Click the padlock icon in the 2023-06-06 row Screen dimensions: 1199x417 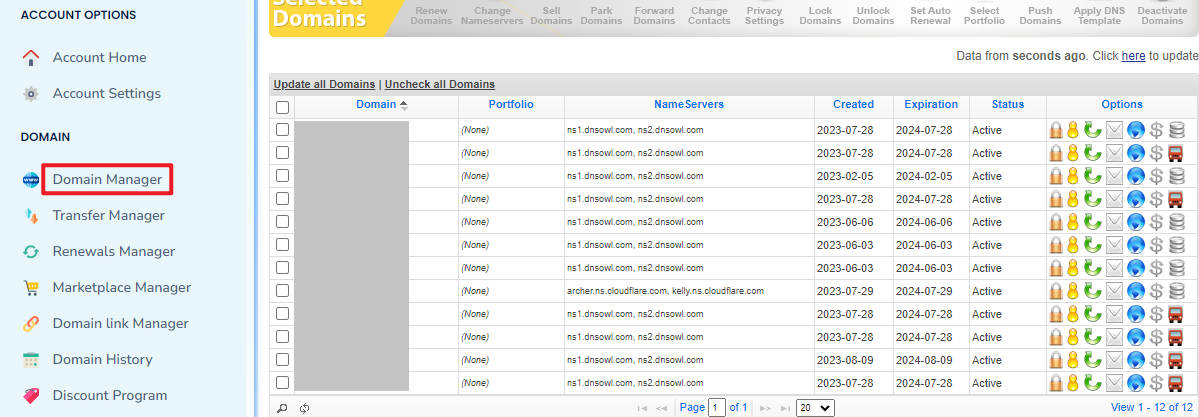(1056, 222)
